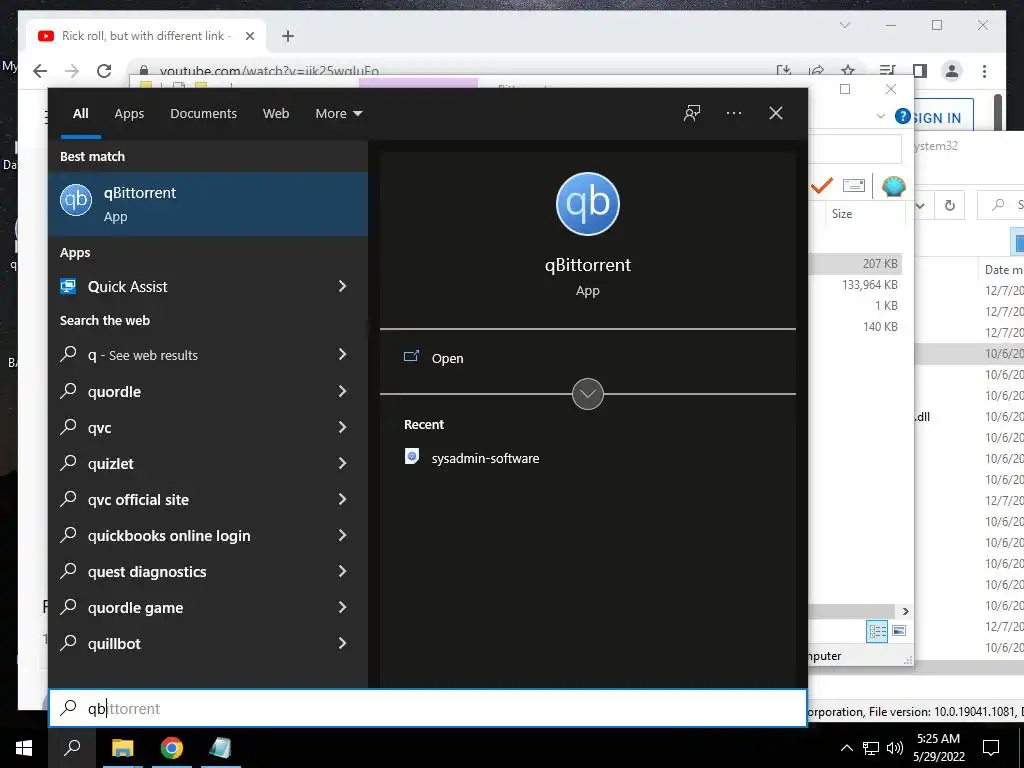Expand quordle suggestion arrow

[x=342, y=391]
